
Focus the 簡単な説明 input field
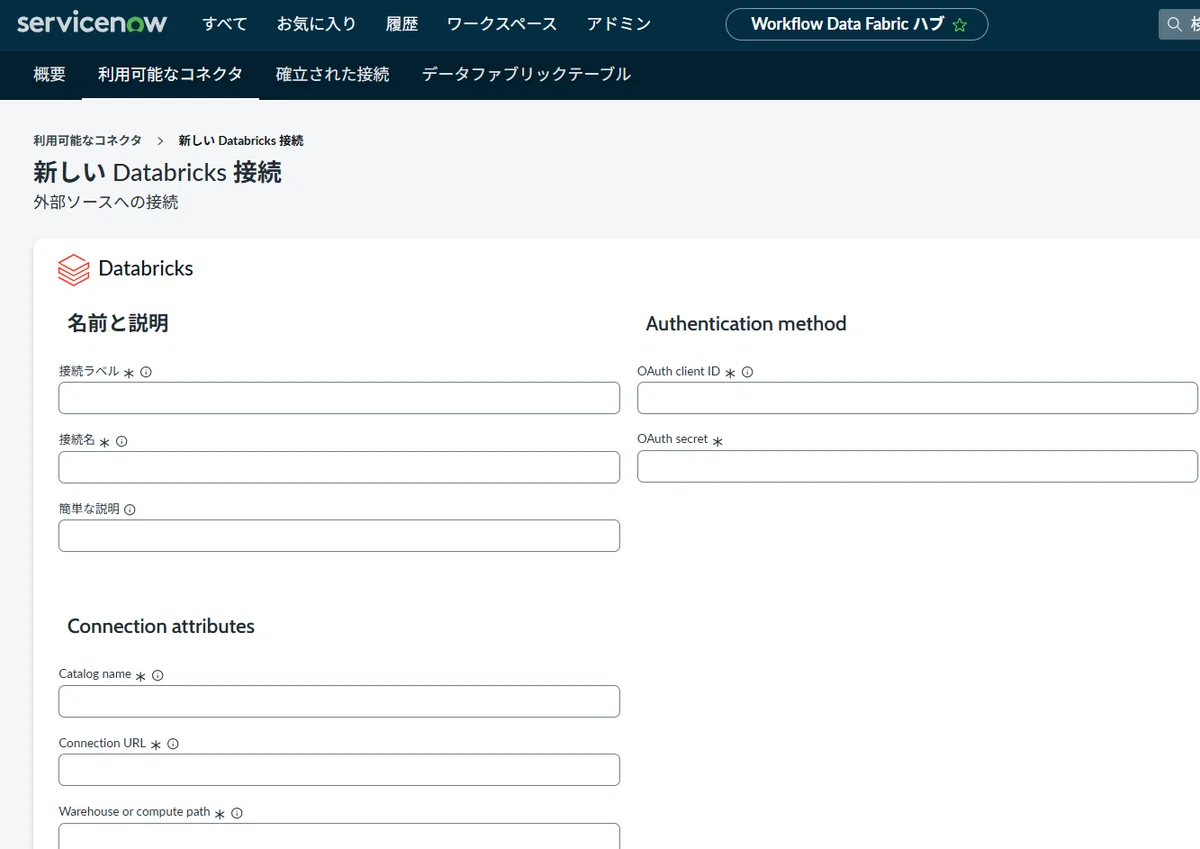pos(339,536)
